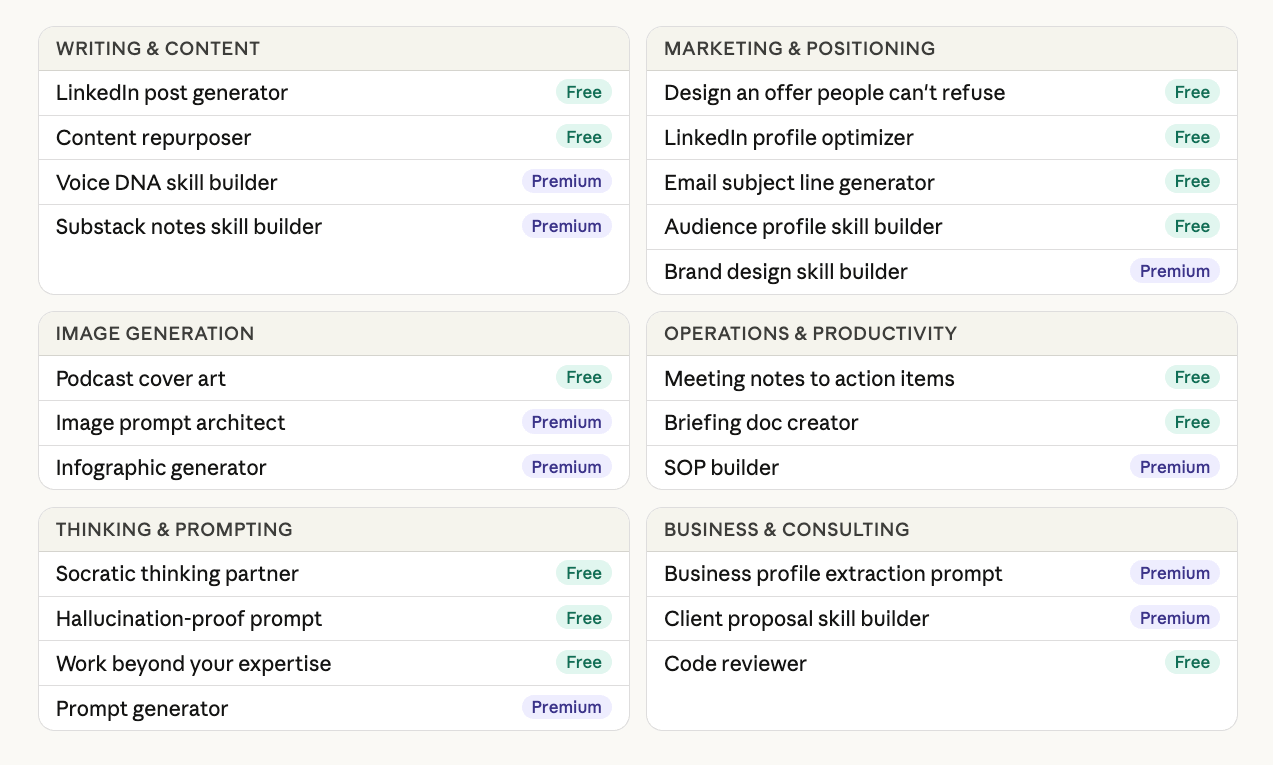Viewport: 1273px width, 765px height.
Task: Click Substack notes skill builder
Action: 334,227
